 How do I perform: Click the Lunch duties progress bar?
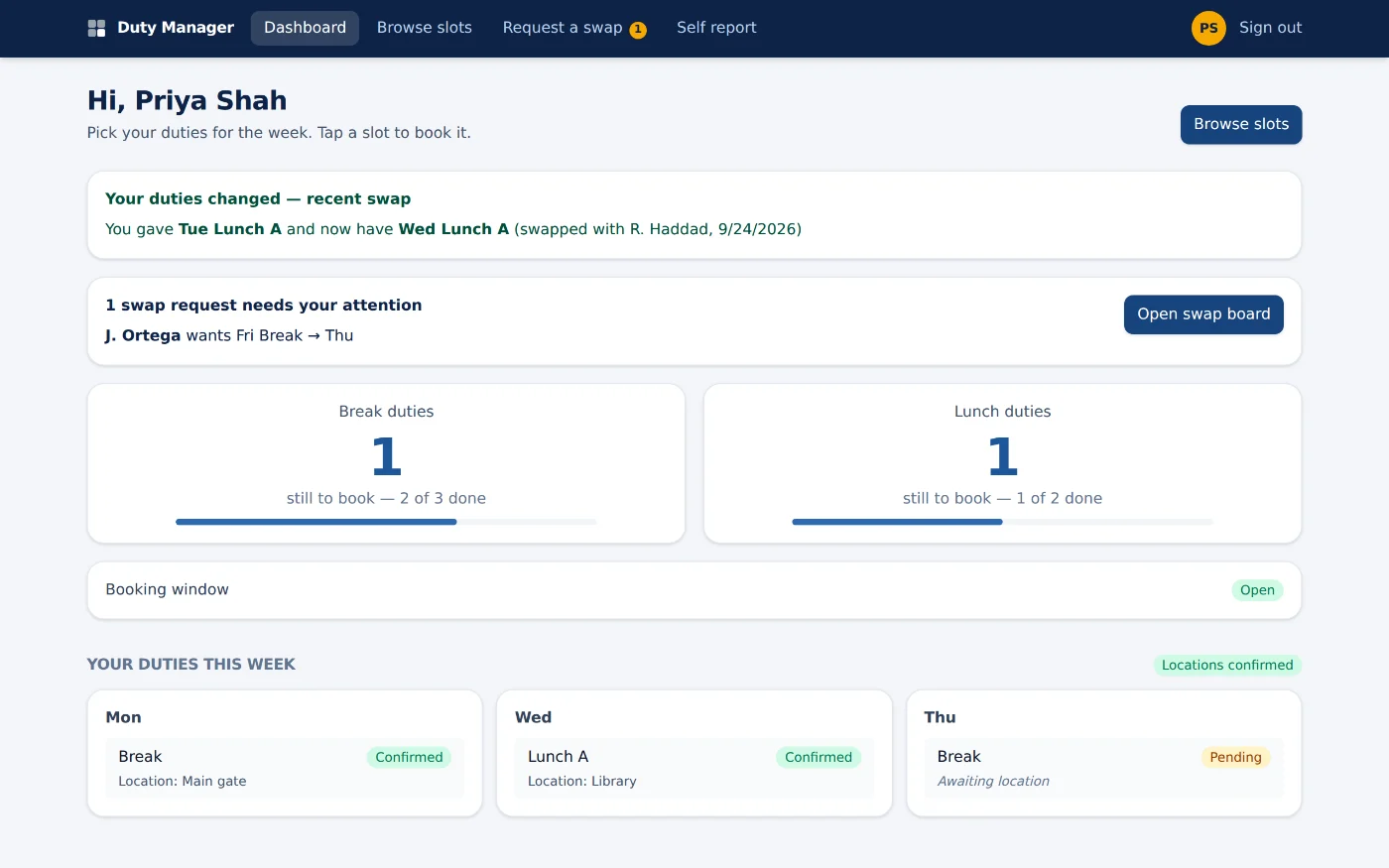click(x=1002, y=522)
